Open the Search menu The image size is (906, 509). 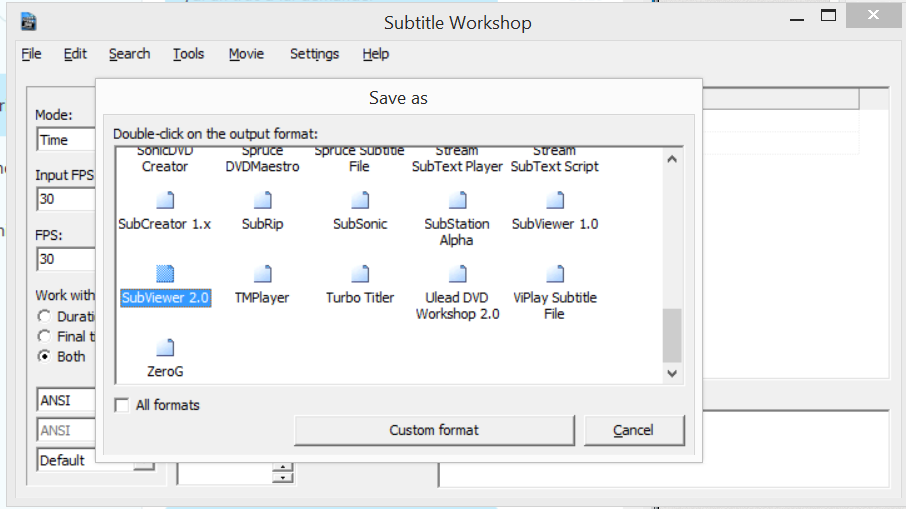(x=129, y=54)
